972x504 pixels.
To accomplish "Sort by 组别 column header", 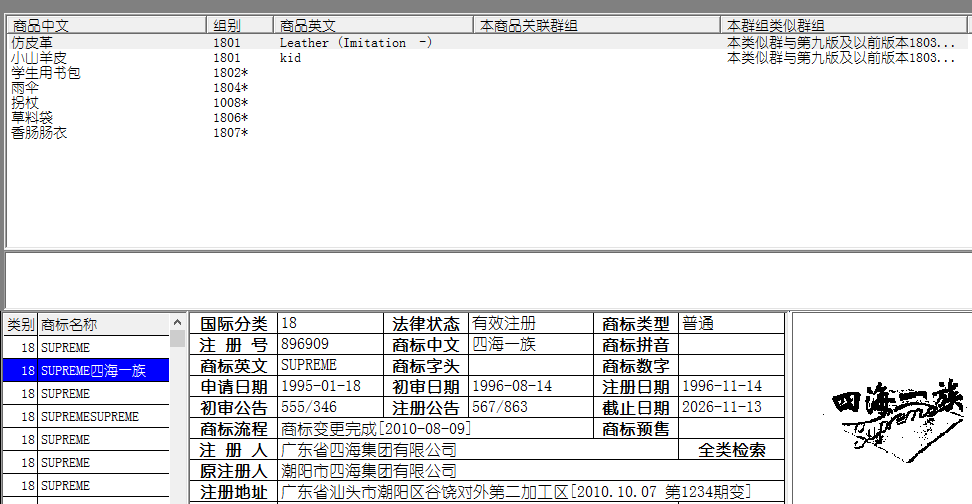I will (240, 25).
